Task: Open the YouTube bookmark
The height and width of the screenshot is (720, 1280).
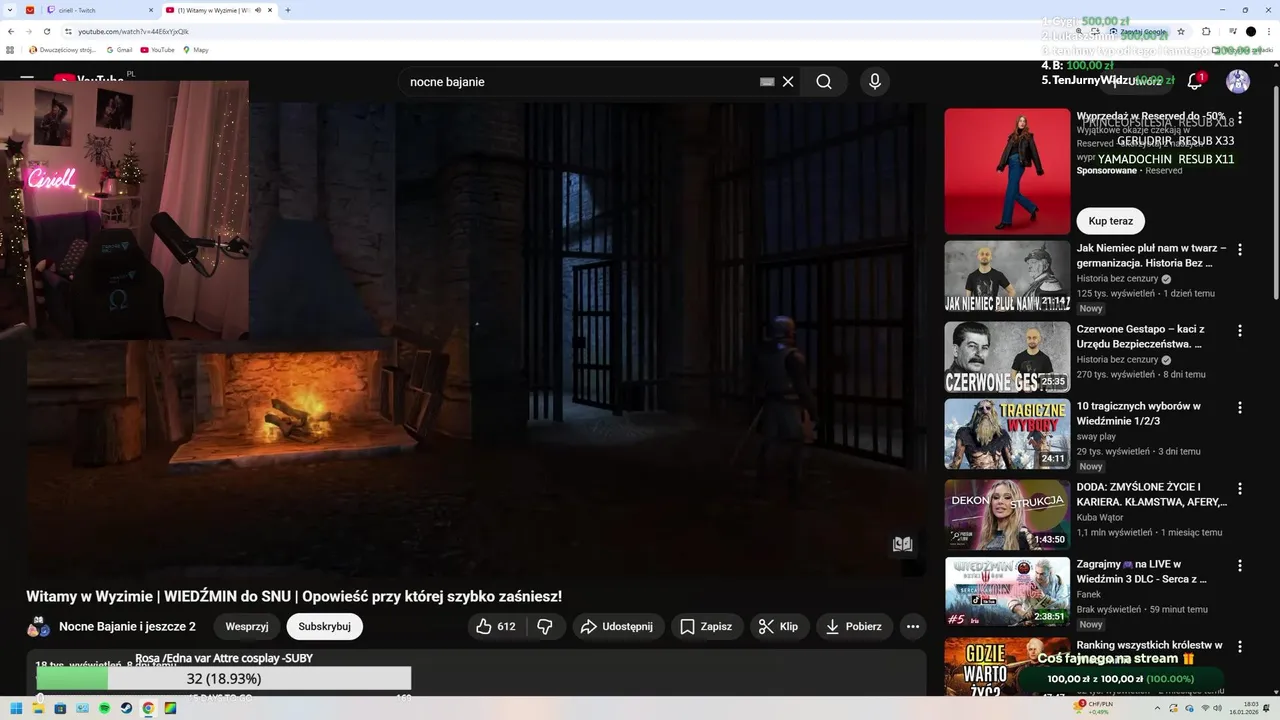Action: 158,49
